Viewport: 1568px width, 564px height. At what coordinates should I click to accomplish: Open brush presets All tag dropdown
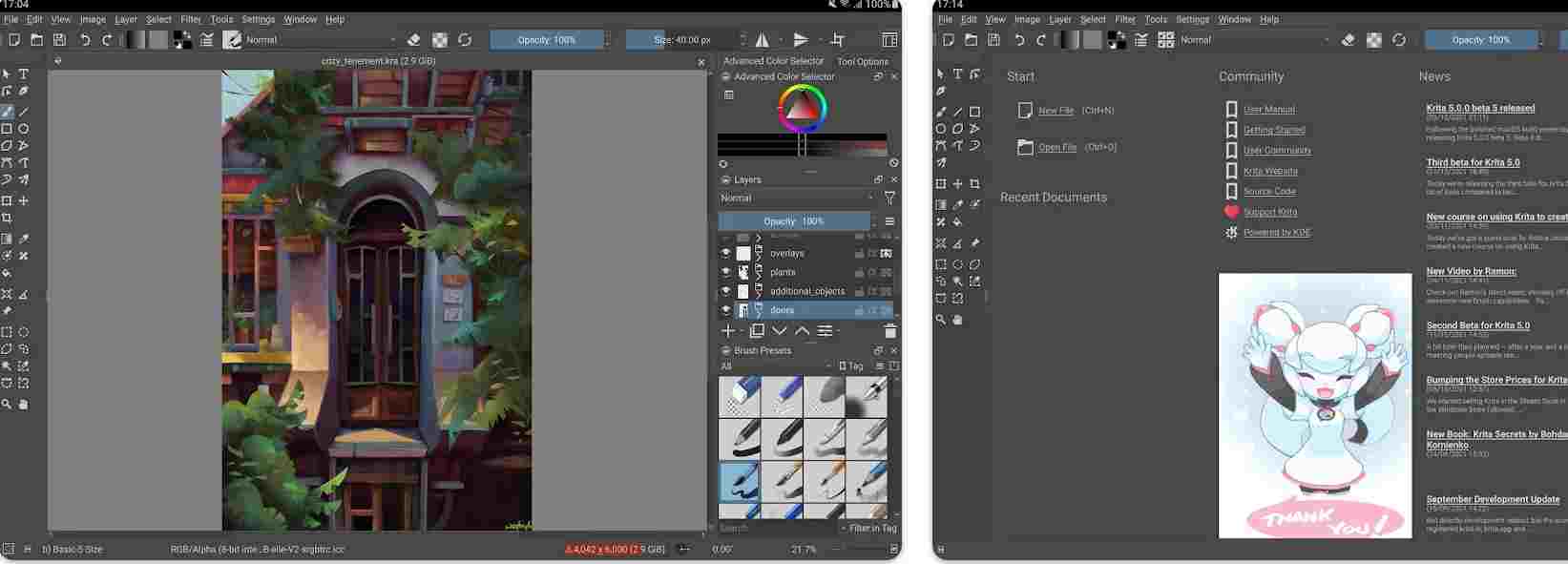pyautogui.click(x=776, y=366)
